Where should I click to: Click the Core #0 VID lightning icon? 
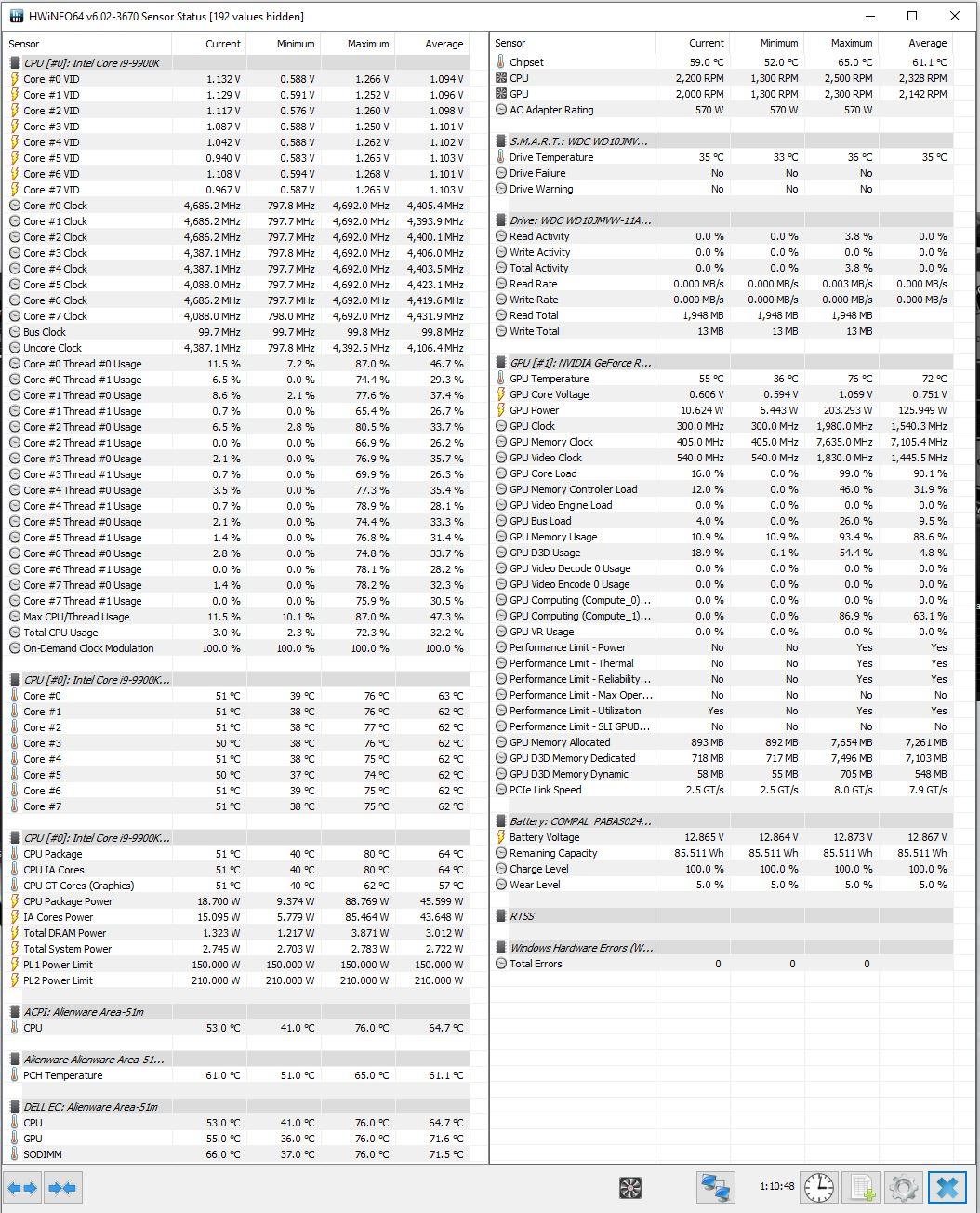14,79
